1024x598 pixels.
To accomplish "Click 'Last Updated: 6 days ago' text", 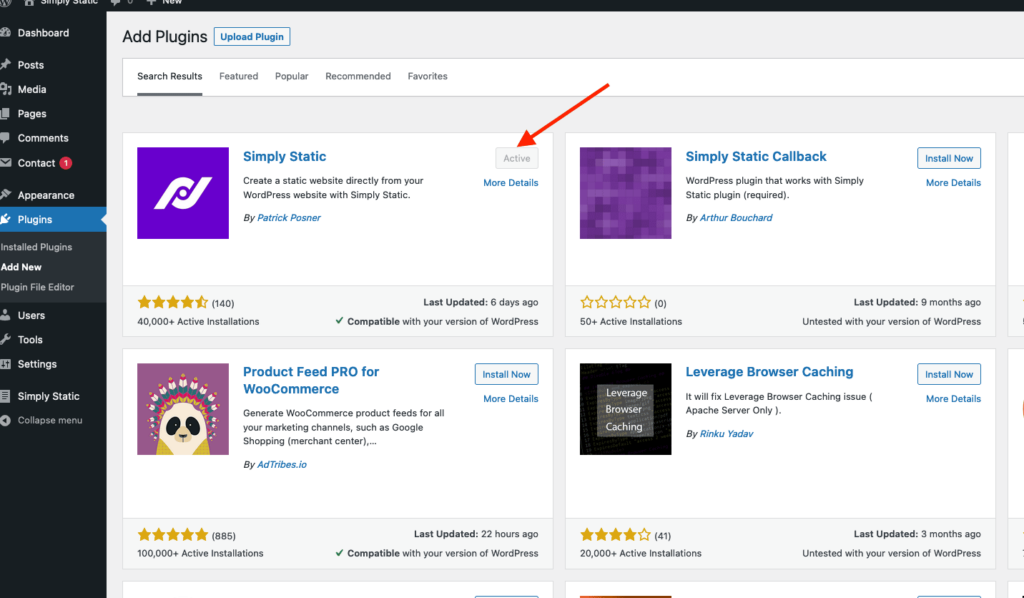I will [481, 302].
